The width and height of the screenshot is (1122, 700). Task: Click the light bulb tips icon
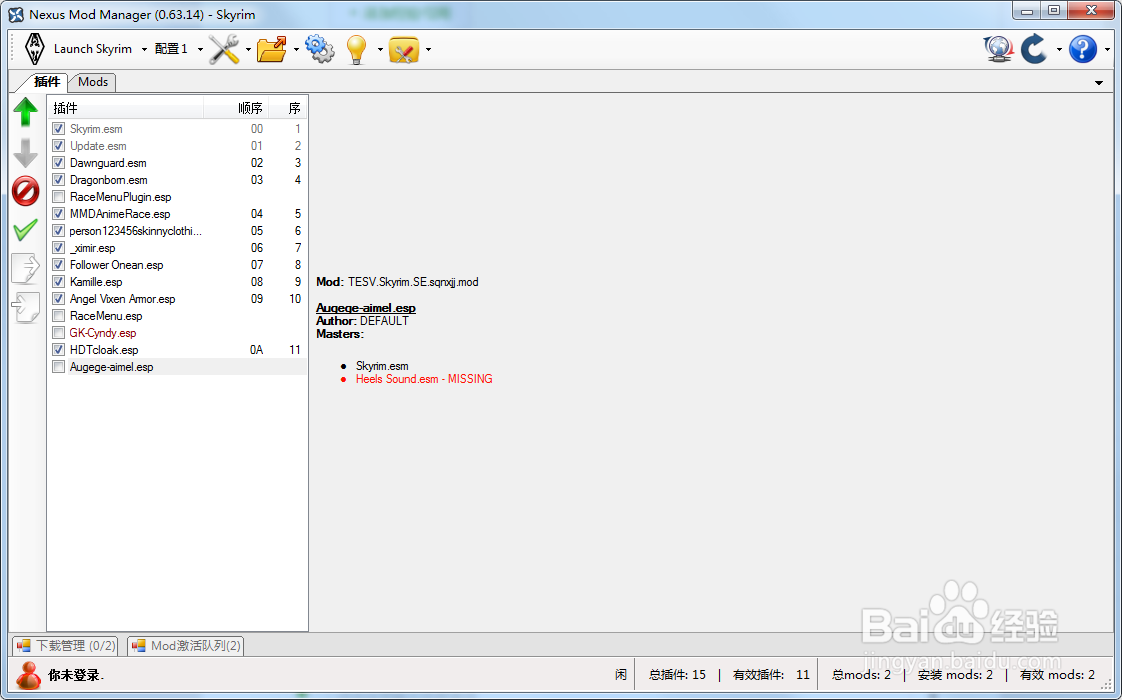356,49
